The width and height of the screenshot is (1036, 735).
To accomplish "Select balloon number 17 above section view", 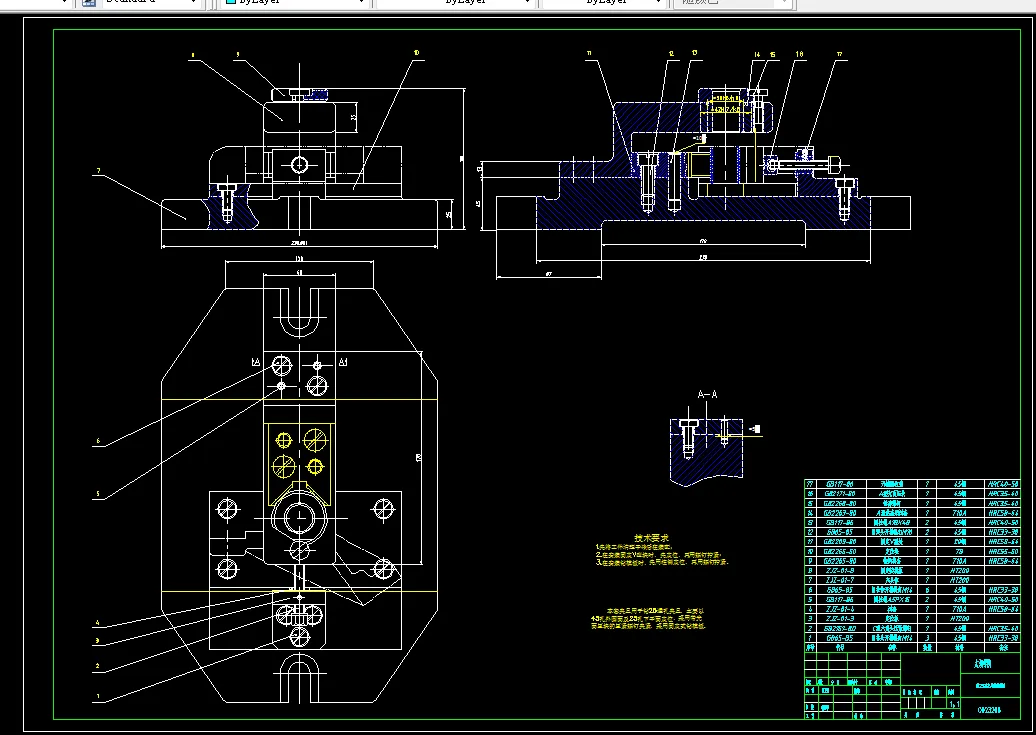I will tap(839, 54).
